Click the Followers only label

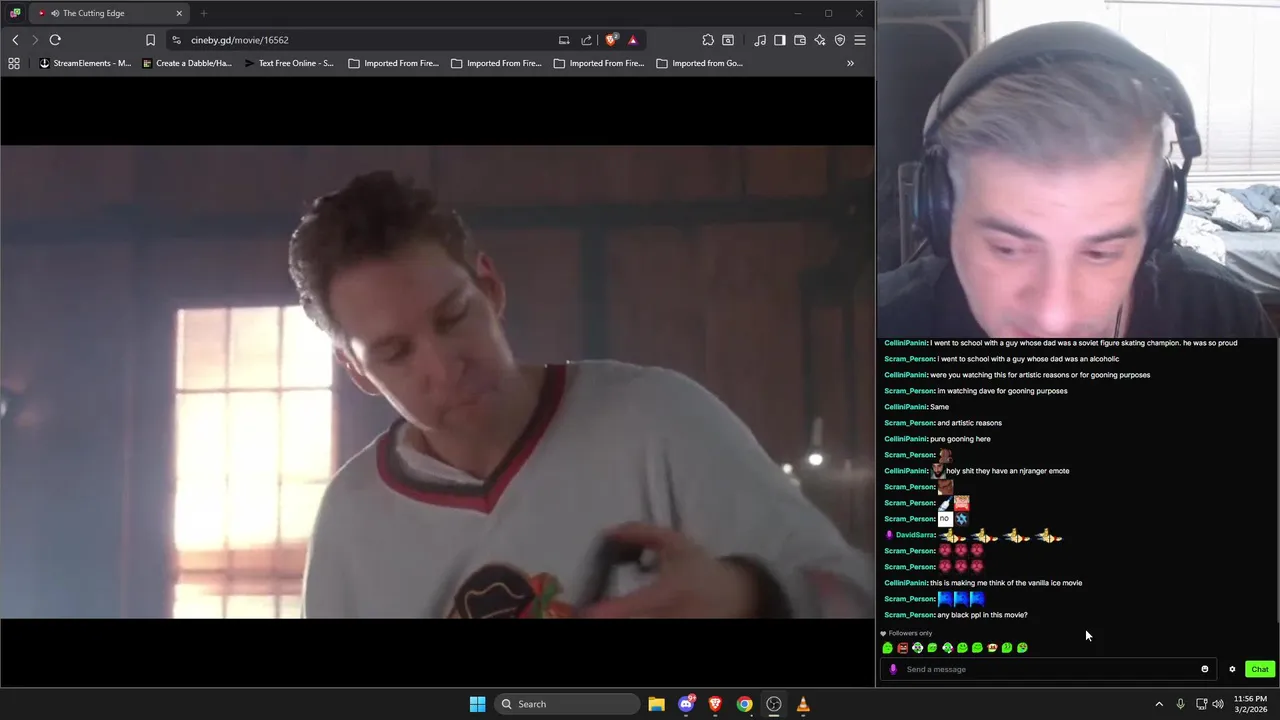coord(910,633)
